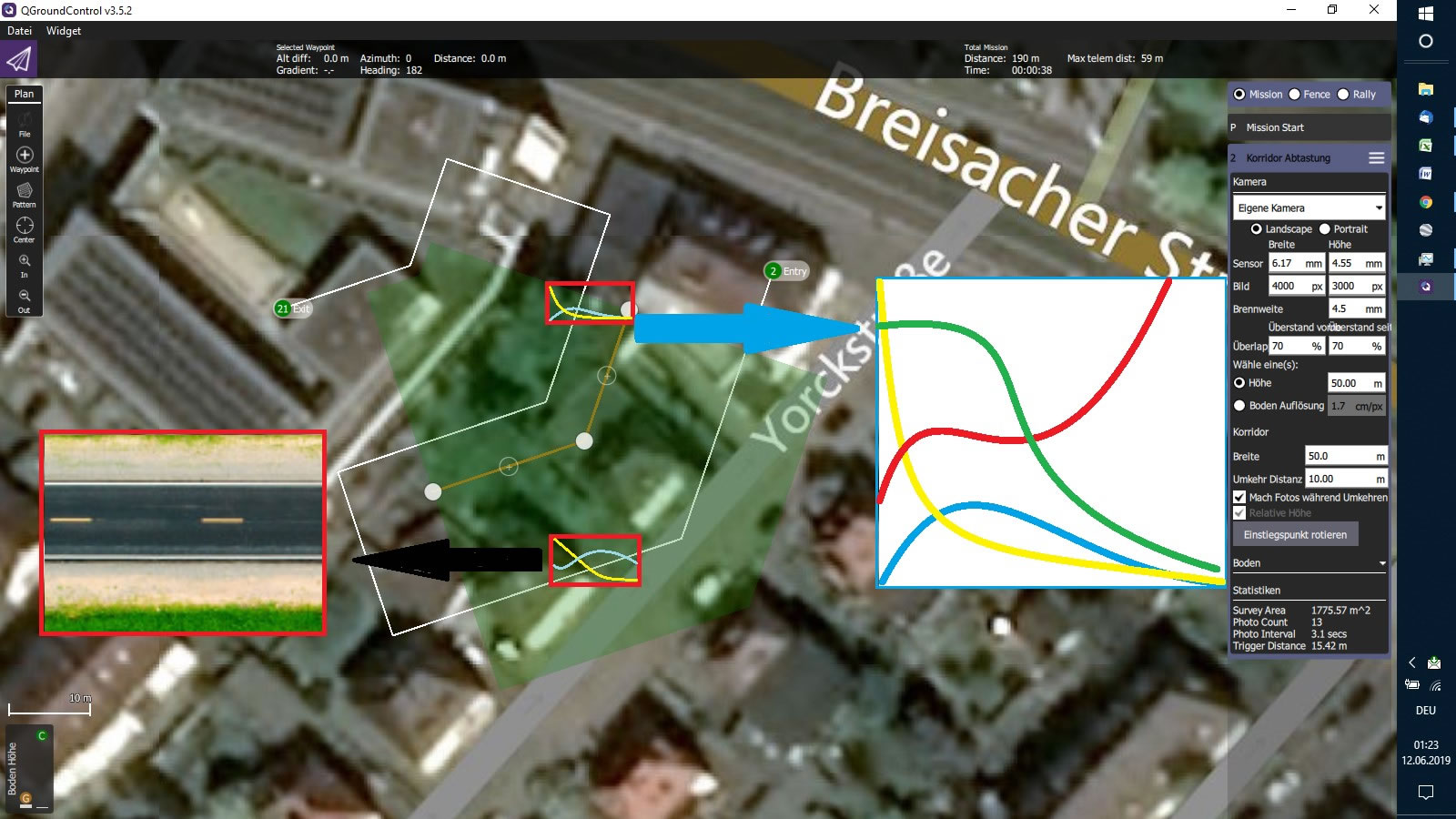Select the Rally radio button
1456x819 pixels.
1343,95
